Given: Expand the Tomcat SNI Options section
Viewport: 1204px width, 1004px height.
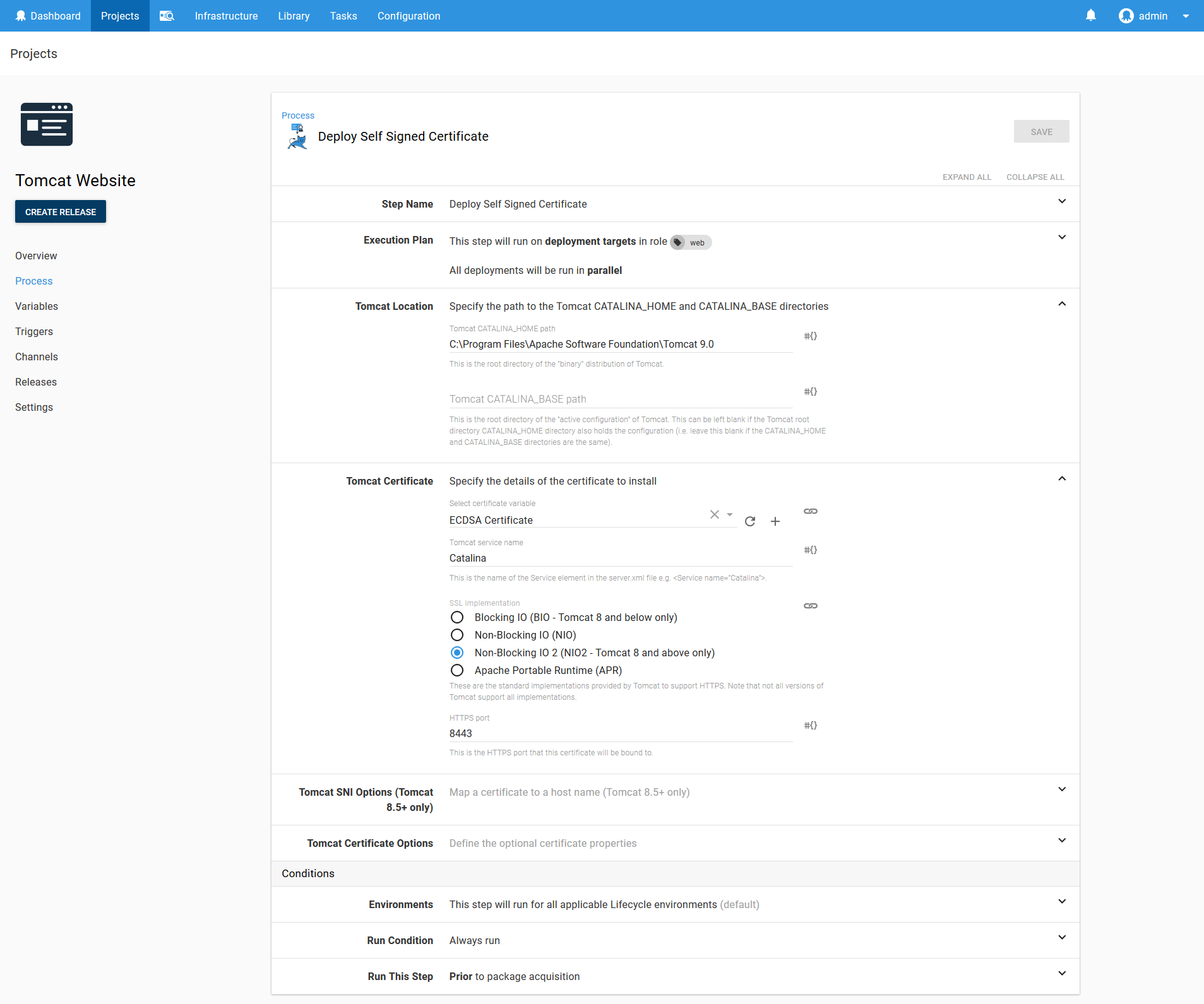Looking at the screenshot, I should click(1062, 789).
